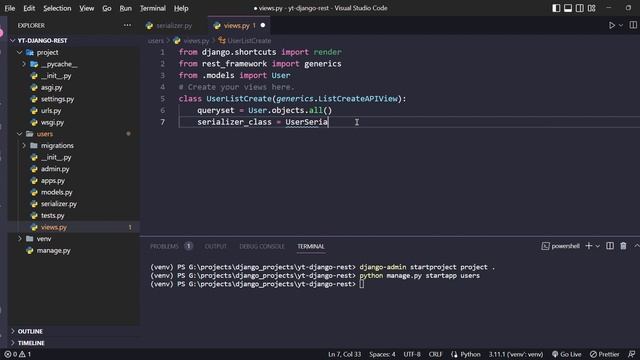The image size is (640, 360).
Task: Toggle bottom panel layout icon
Action: click(568, 8)
